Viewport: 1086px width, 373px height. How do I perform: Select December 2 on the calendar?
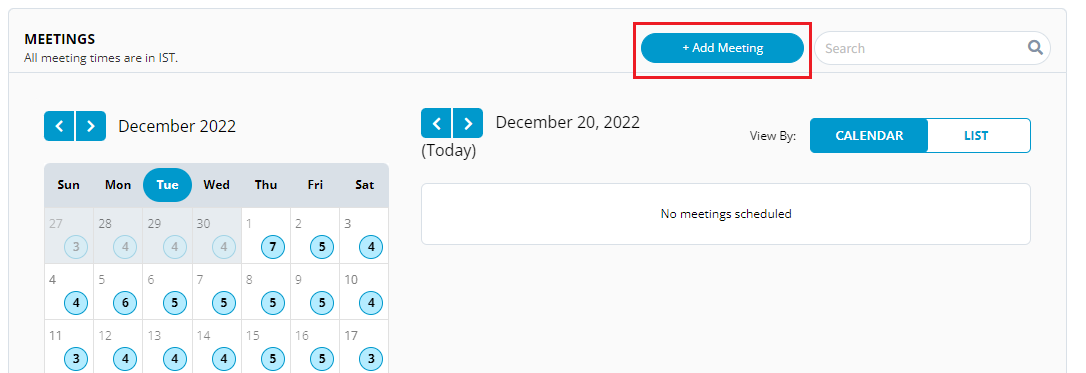click(x=314, y=235)
